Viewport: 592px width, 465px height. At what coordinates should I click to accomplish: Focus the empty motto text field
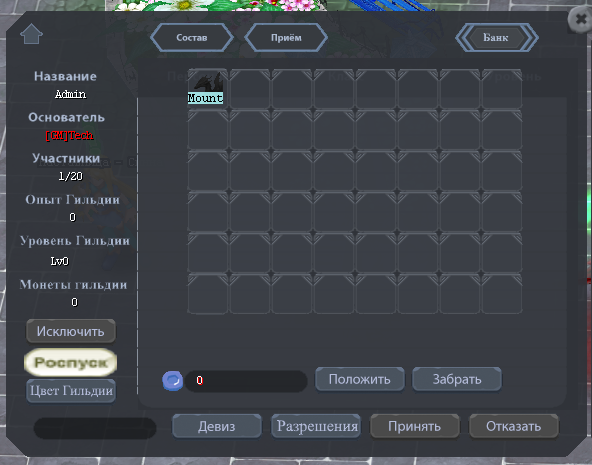point(95,428)
